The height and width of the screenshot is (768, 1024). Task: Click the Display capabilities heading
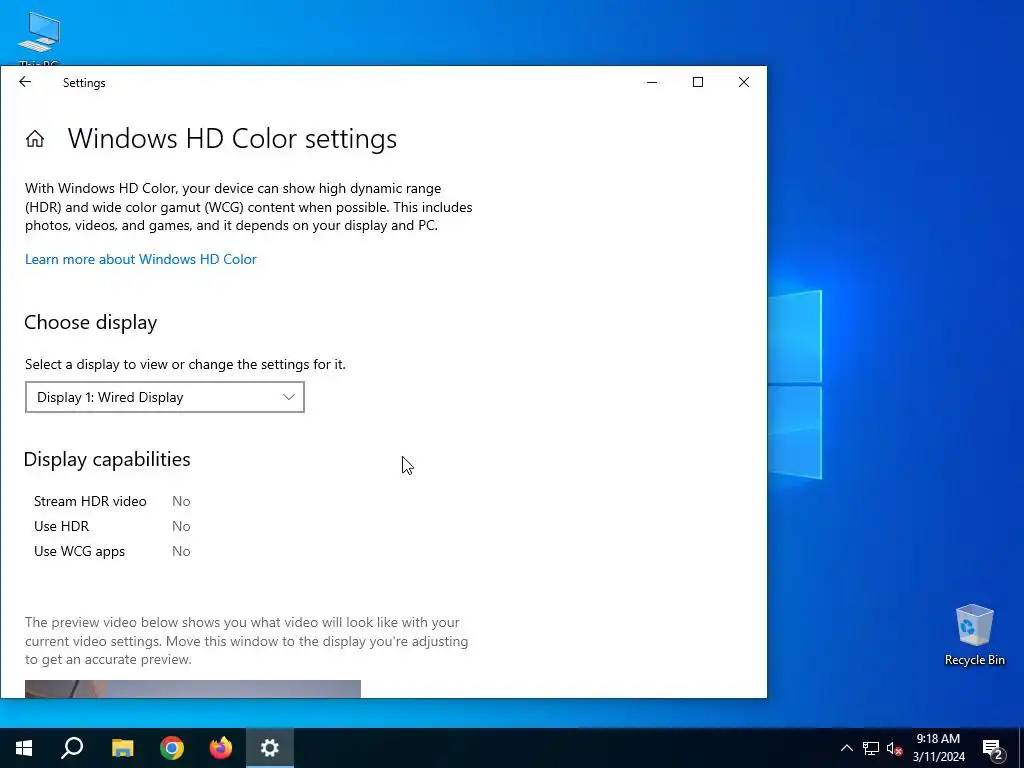click(x=107, y=459)
